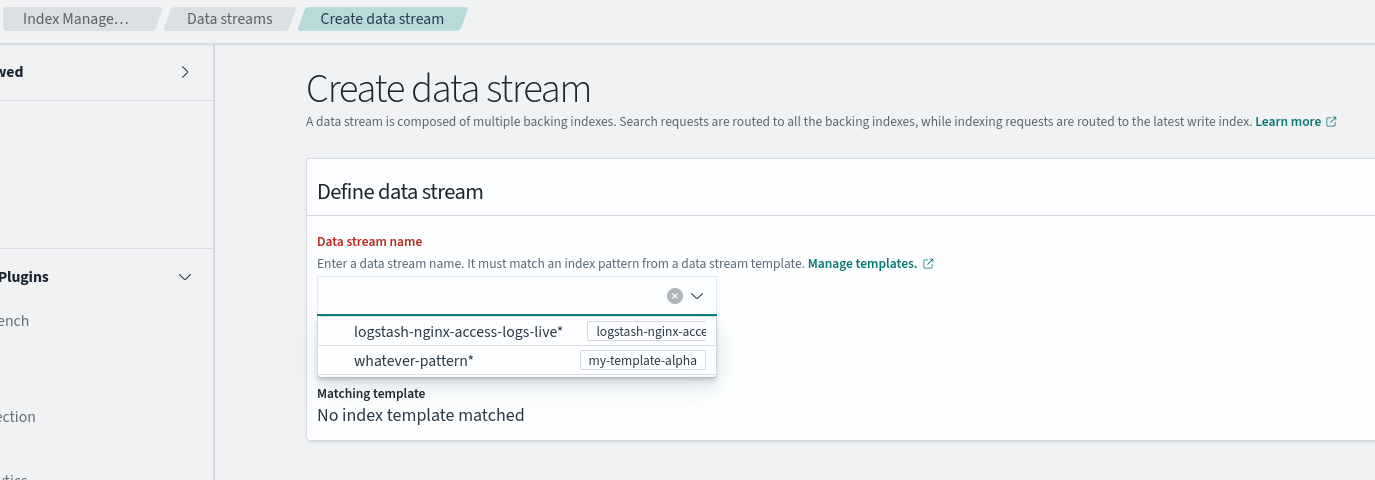Screen dimensions: 1375x480
Task: Open the Manage templates link
Action: (x=862, y=264)
